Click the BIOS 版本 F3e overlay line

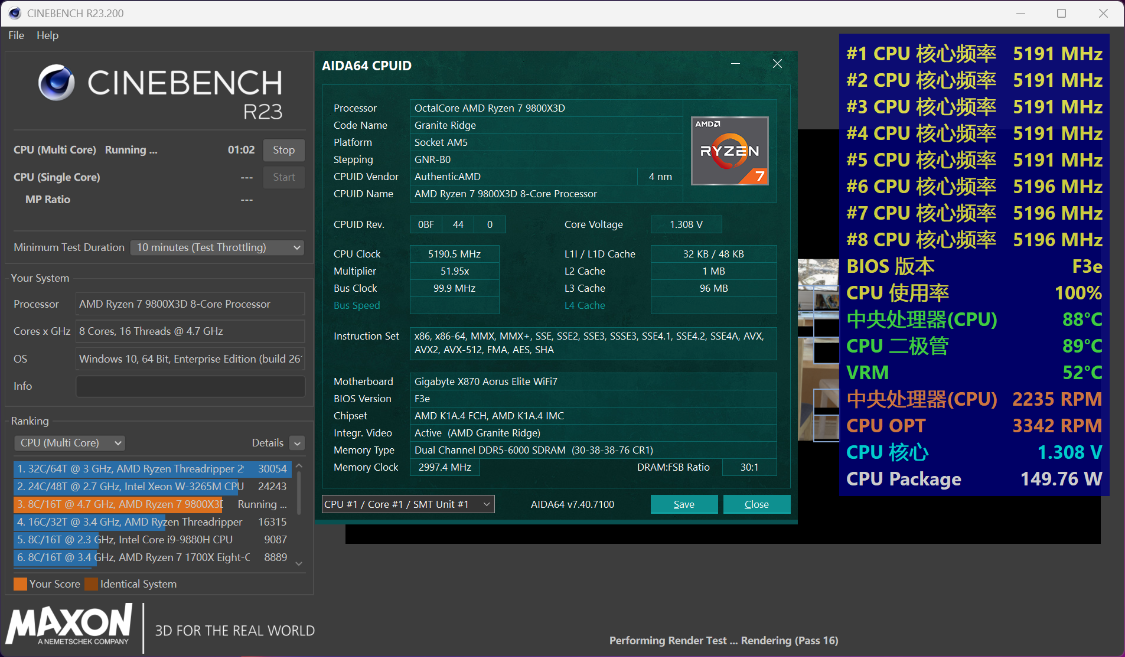click(974, 266)
